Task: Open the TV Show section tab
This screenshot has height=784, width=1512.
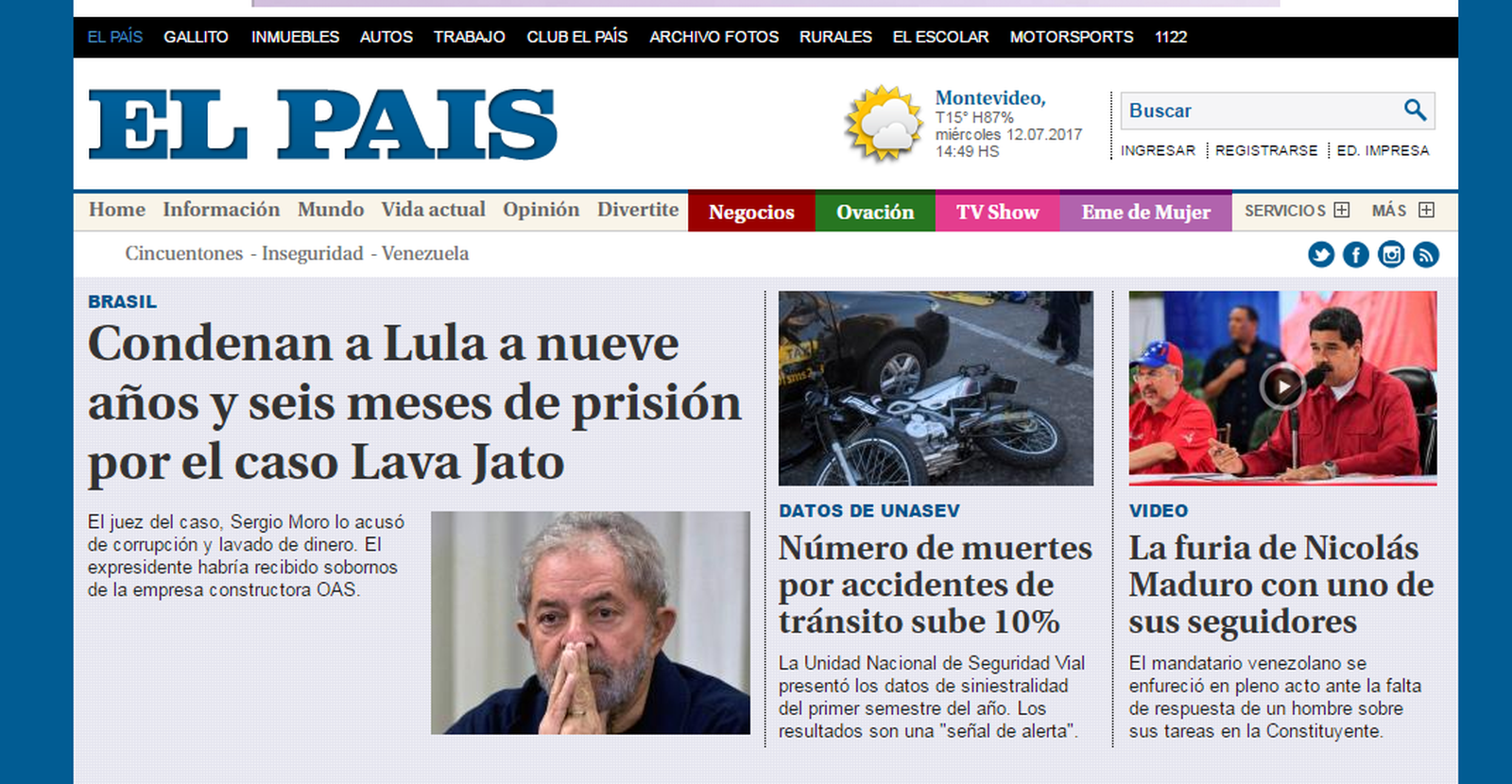Action: point(998,212)
